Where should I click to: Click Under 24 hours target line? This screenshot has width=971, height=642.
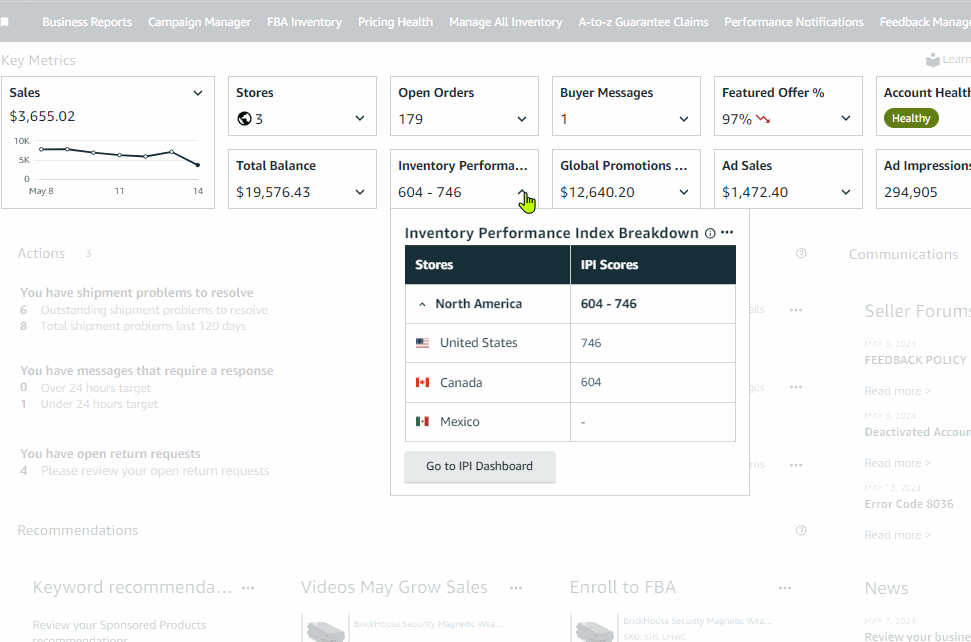[99, 404]
